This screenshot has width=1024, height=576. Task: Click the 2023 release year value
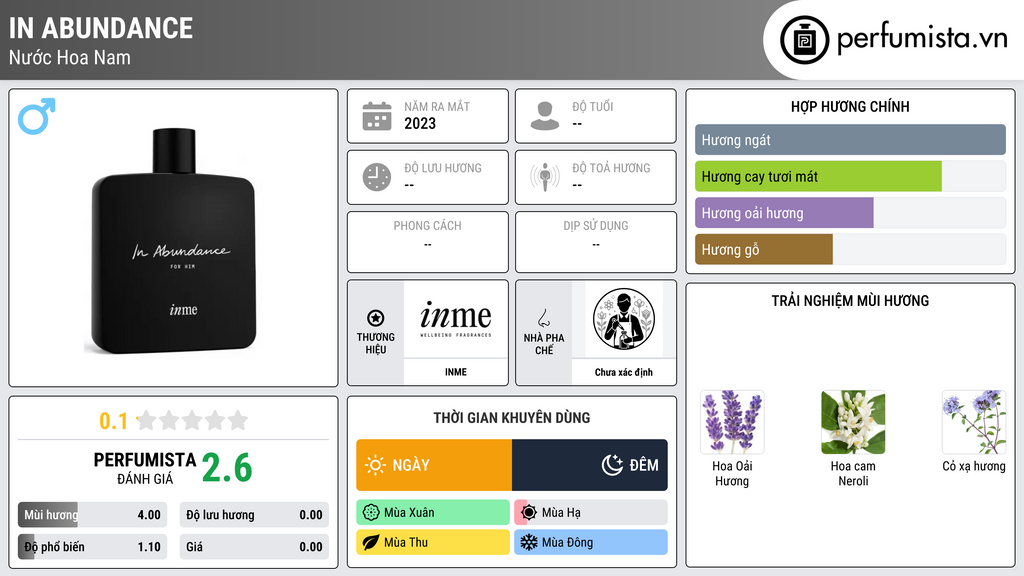pyautogui.click(x=420, y=123)
